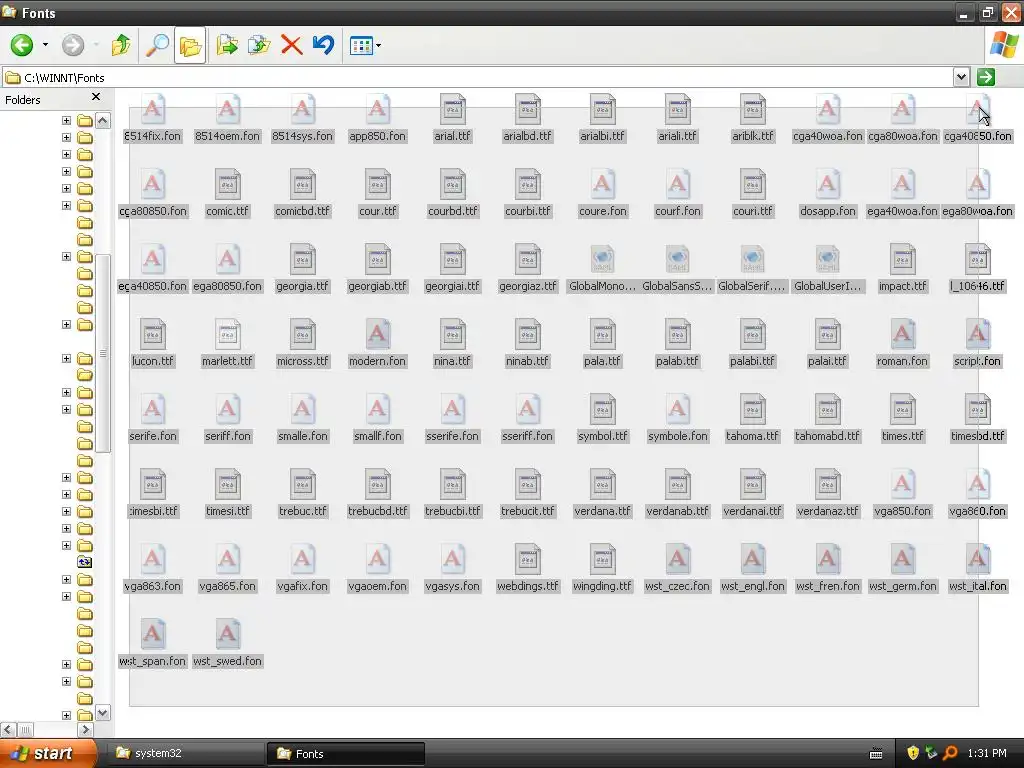
Task: Switch to system32 taskbar window
Action: 187,754
